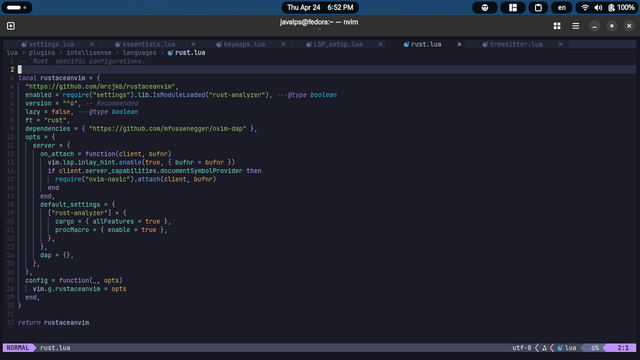The height and width of the screenshot is (360, 640).
Task: Click the lua filetype indicator in statusline
Action: pyautogui.click(x=567, y=348)
